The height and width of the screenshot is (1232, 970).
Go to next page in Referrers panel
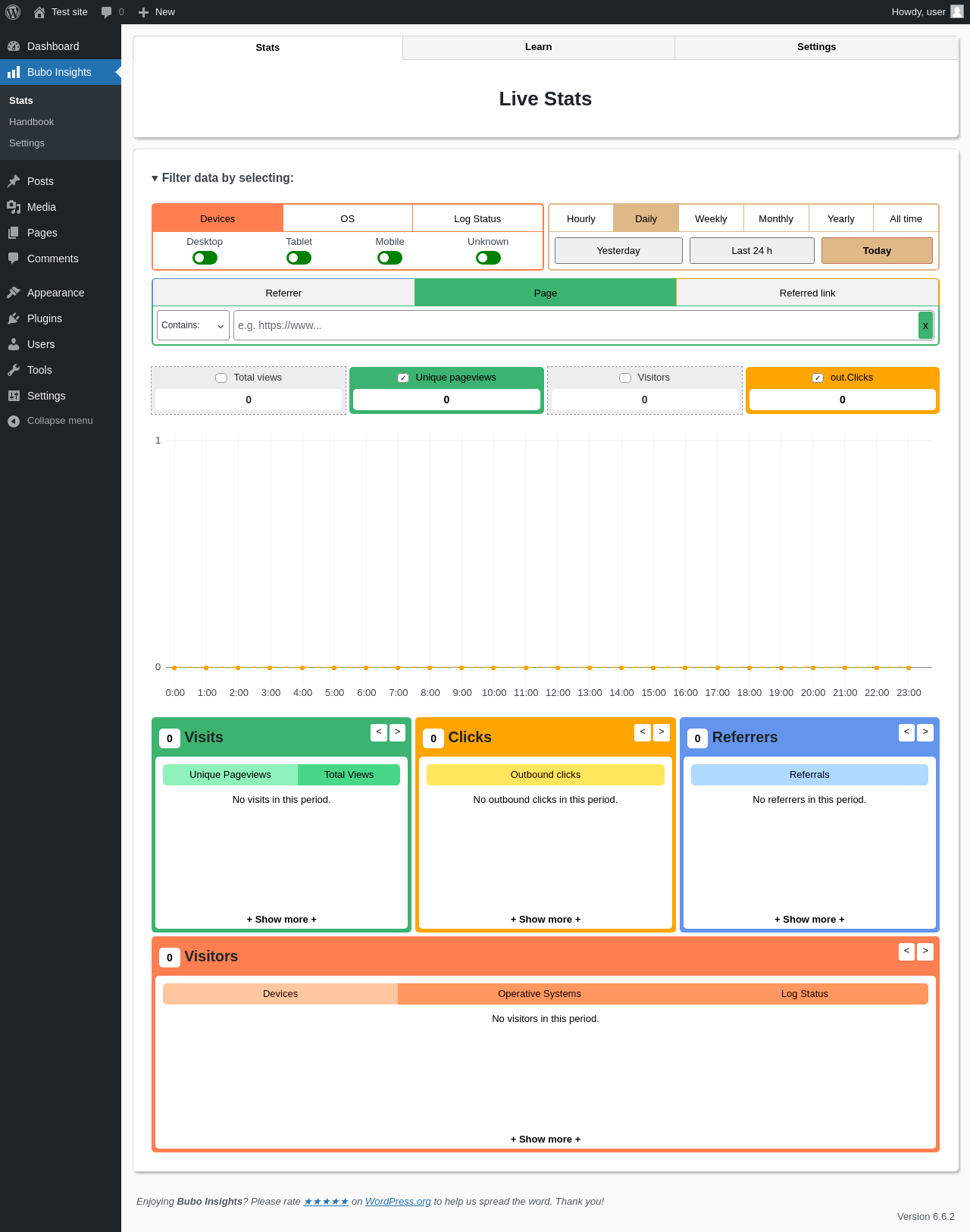[x=925, y=732]
